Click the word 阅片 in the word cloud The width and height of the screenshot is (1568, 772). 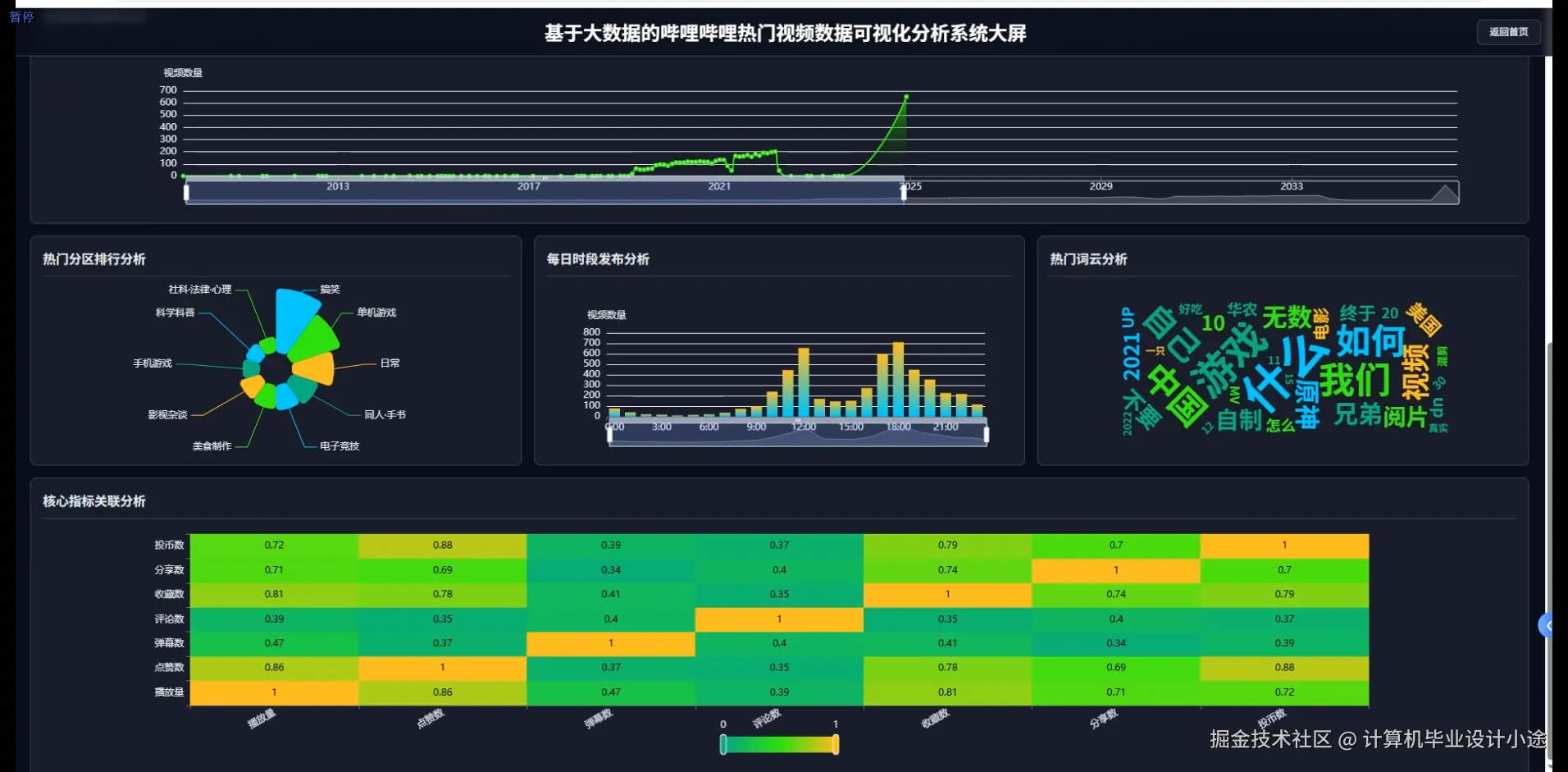point(1406,417)
